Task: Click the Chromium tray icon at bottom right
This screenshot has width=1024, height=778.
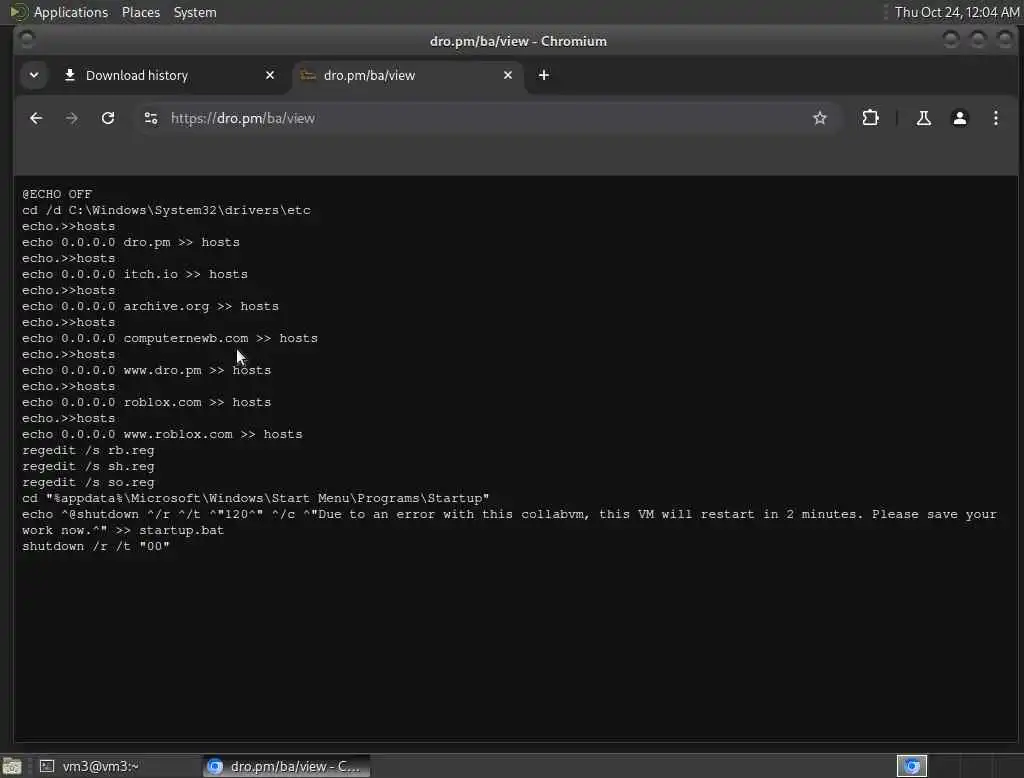Action: (x=912, y=766)
